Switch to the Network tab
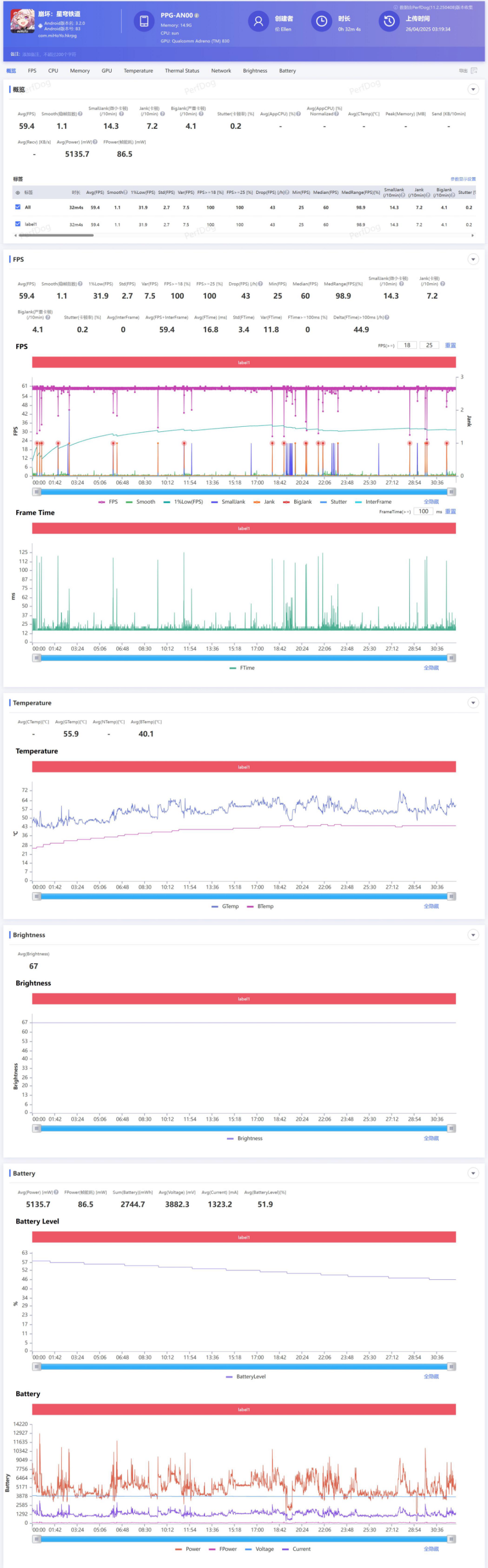The width and height of the screenshot is (488, 1568). pyautogui.click(x=221, y=71)
